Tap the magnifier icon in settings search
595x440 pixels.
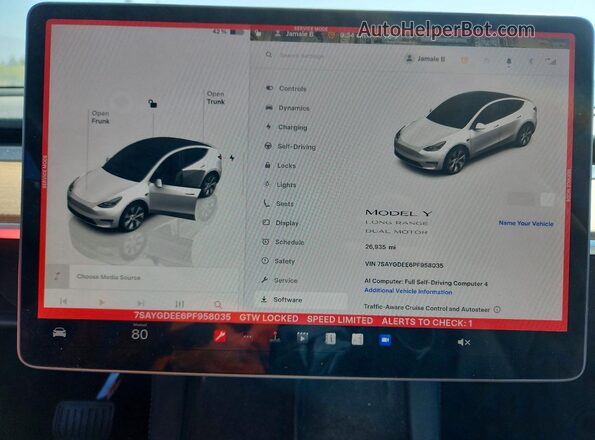coord(269,55)
